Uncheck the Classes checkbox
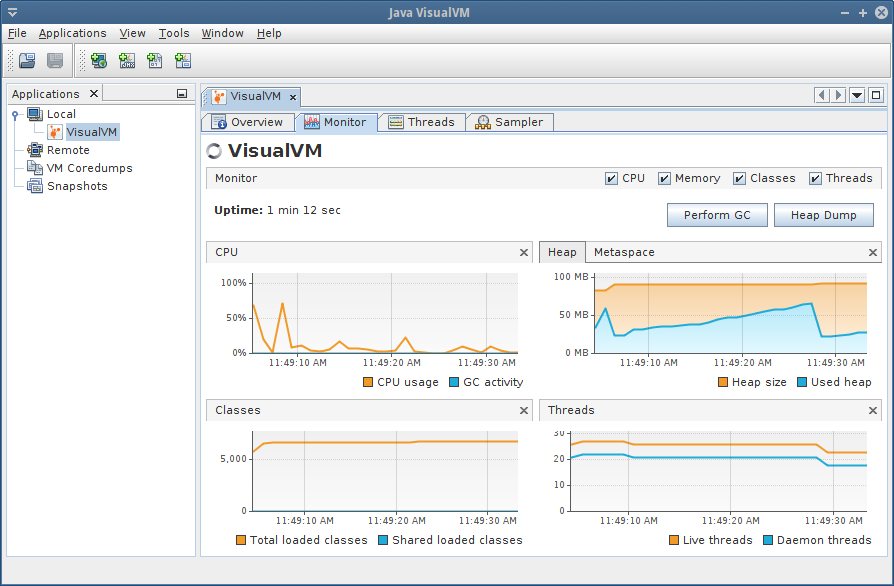This screenshot has height=586, width=894. click(739, 178)
